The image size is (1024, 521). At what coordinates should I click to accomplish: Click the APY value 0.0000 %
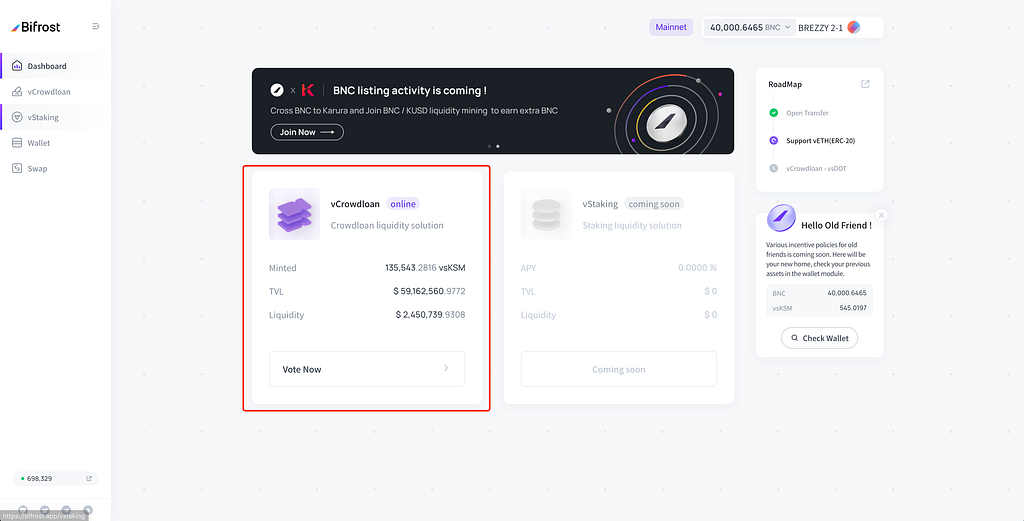tap(697, 268)
